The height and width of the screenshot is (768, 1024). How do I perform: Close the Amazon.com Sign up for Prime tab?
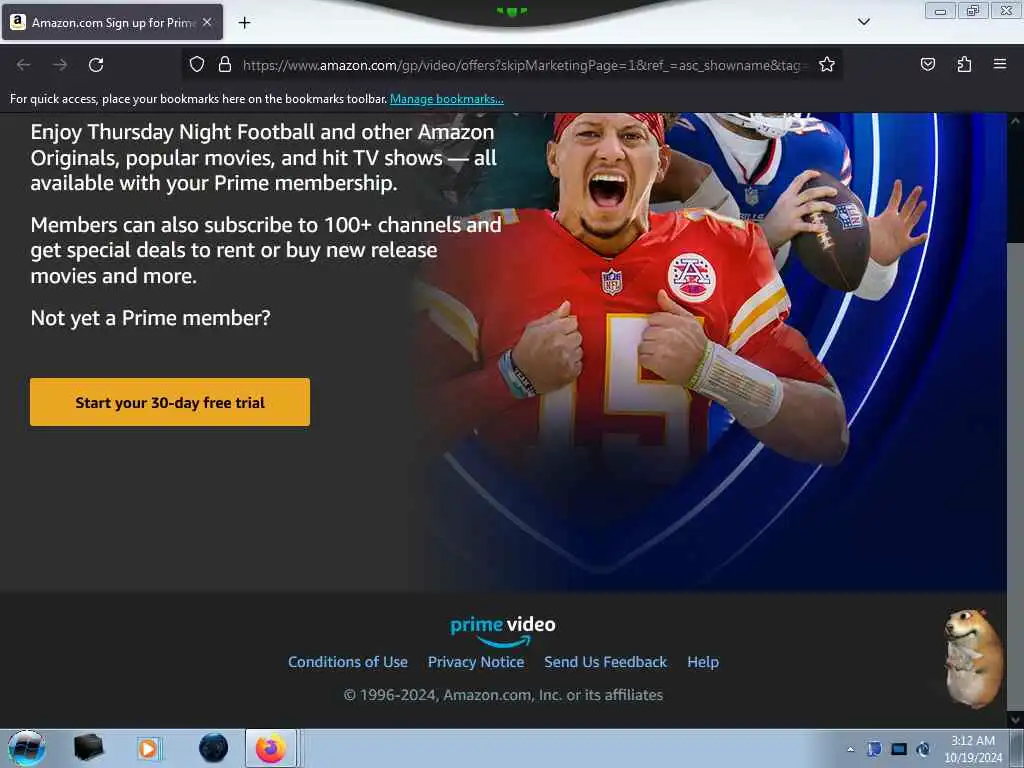click(207, 22)
